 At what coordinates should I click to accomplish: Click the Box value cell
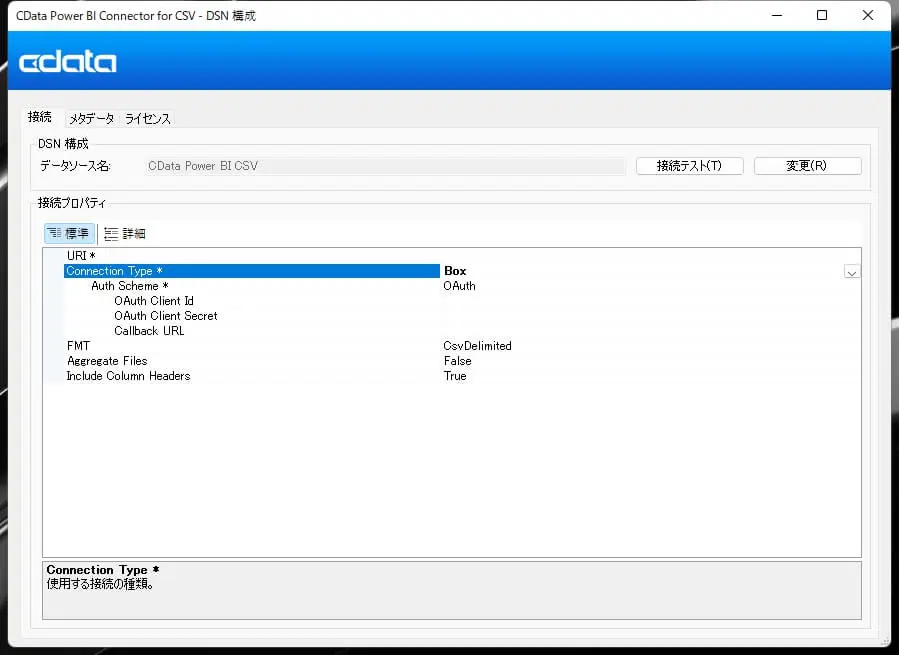click(x=642, y=271)
